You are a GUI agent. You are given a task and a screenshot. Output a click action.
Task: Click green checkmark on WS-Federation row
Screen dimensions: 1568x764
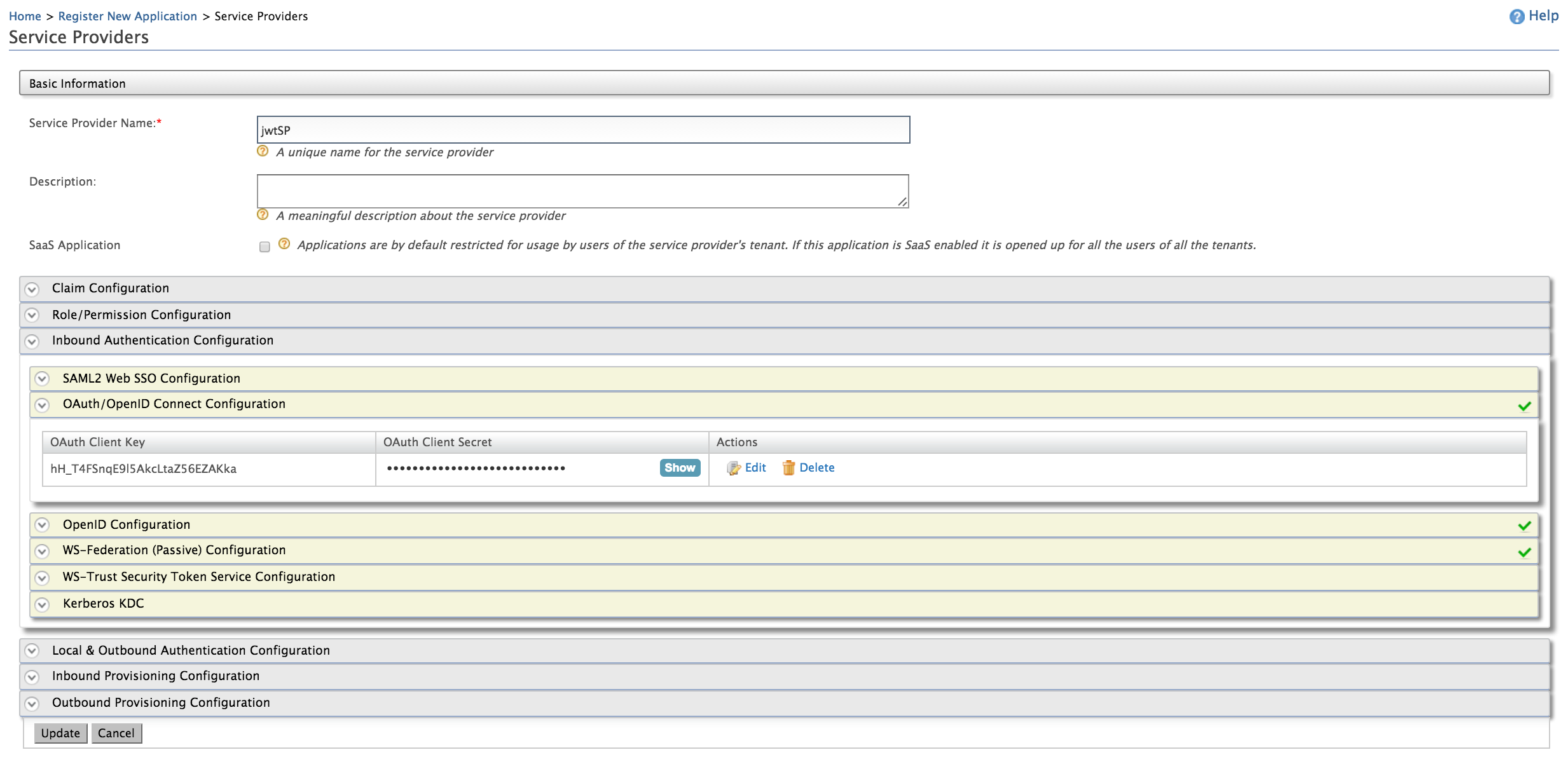[1524, 552]
